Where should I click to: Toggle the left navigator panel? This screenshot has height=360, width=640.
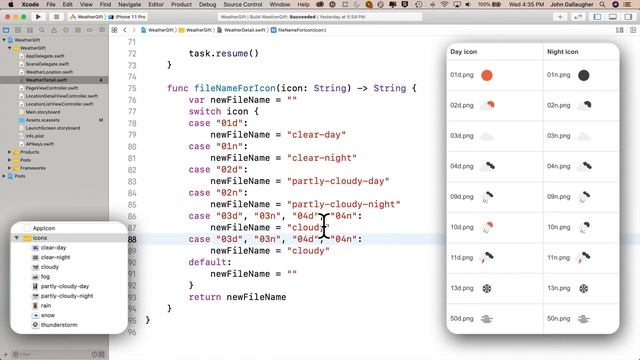(x=597, y=17)
